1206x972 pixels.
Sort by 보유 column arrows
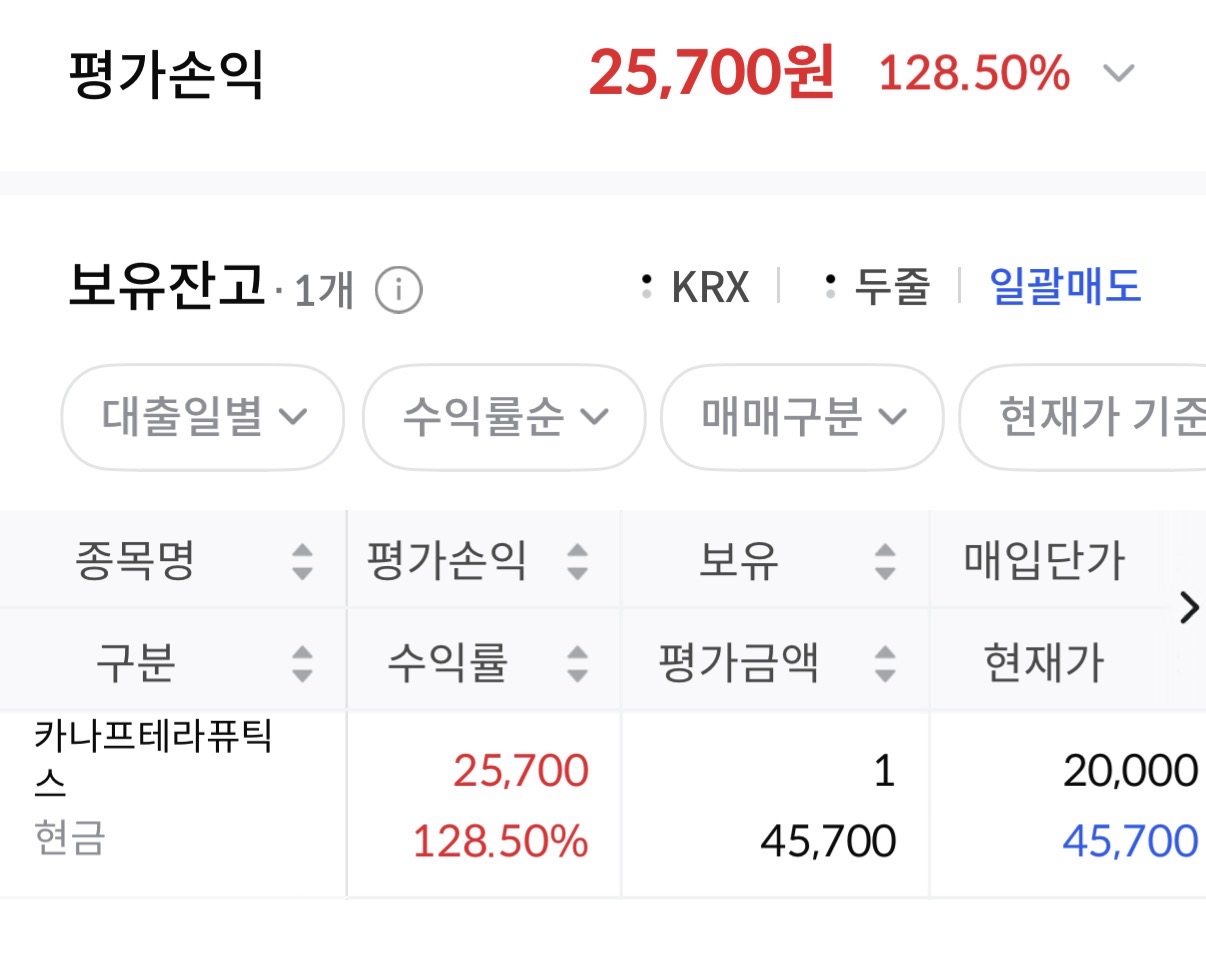884,561
